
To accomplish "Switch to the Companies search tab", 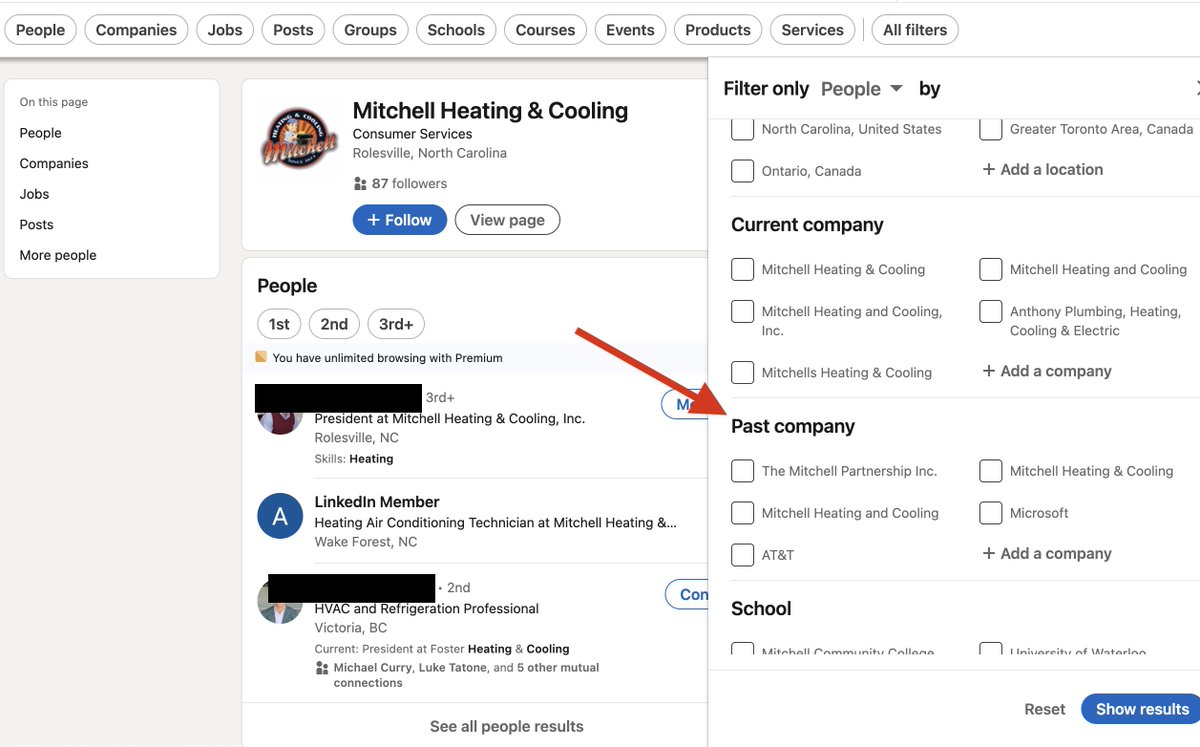I will tap(136, 30).
